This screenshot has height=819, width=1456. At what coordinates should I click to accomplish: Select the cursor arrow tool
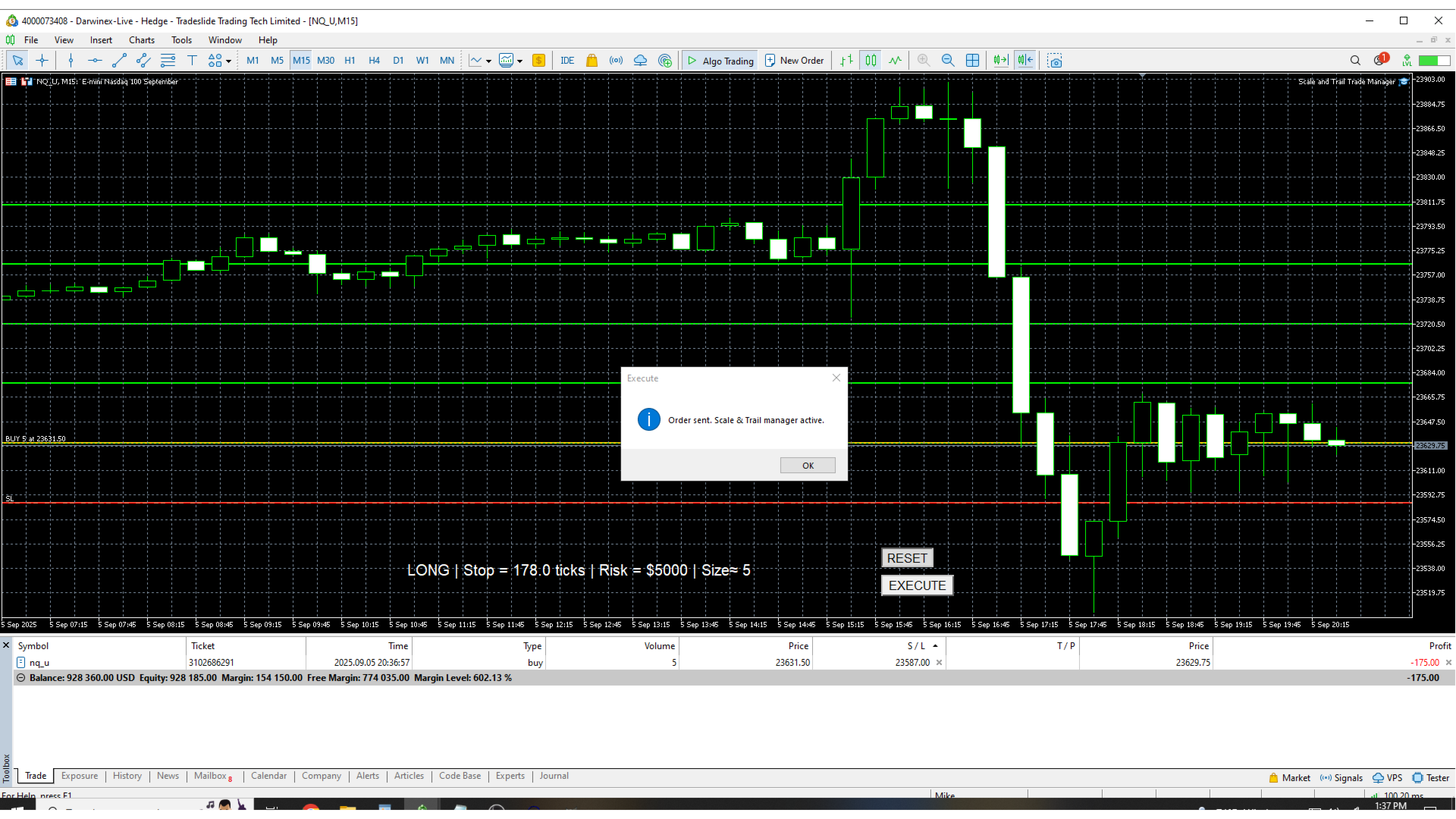click(18, 61)
